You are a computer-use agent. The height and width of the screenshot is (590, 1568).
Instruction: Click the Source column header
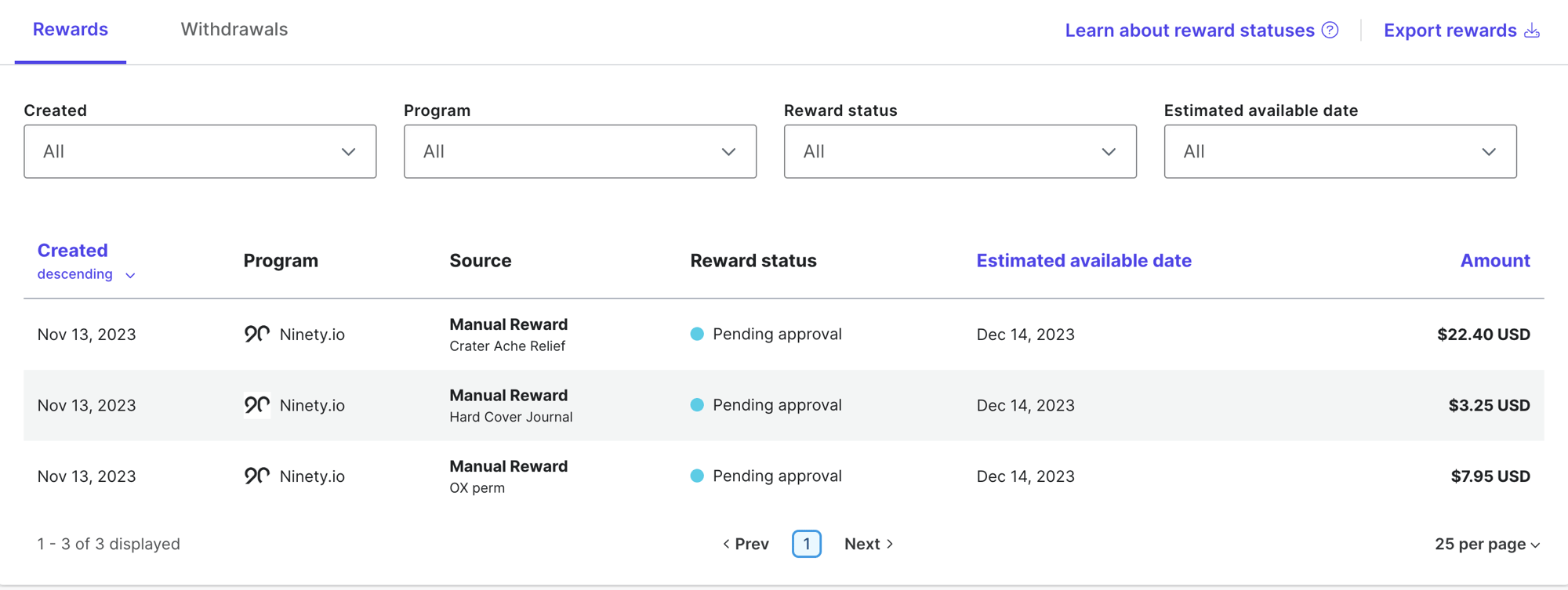pos(481,261)
